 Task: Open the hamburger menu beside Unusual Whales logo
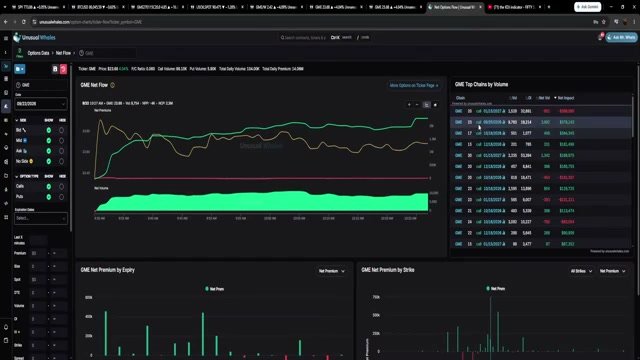click(x=6, y=38)
